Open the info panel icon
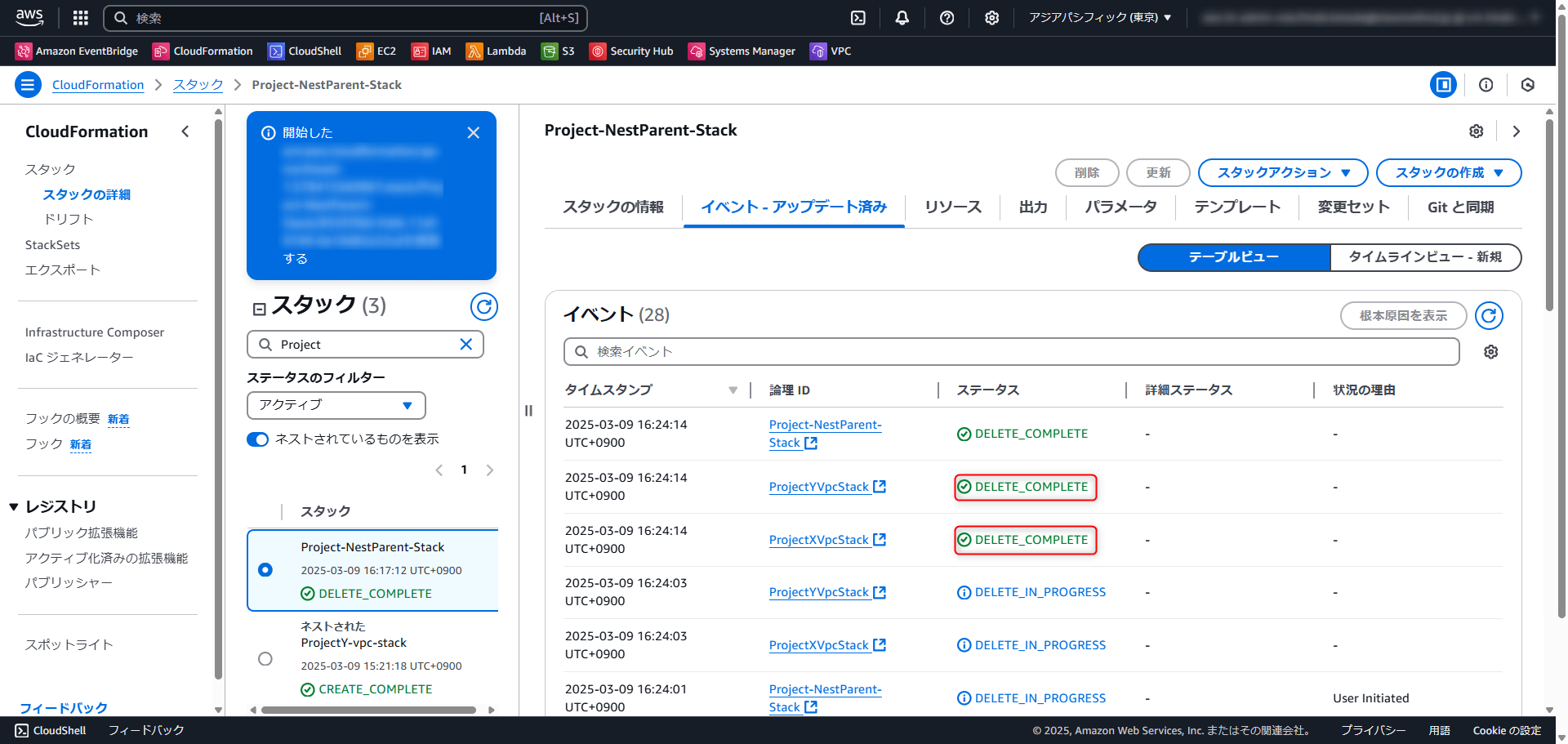 (1486, 84)
